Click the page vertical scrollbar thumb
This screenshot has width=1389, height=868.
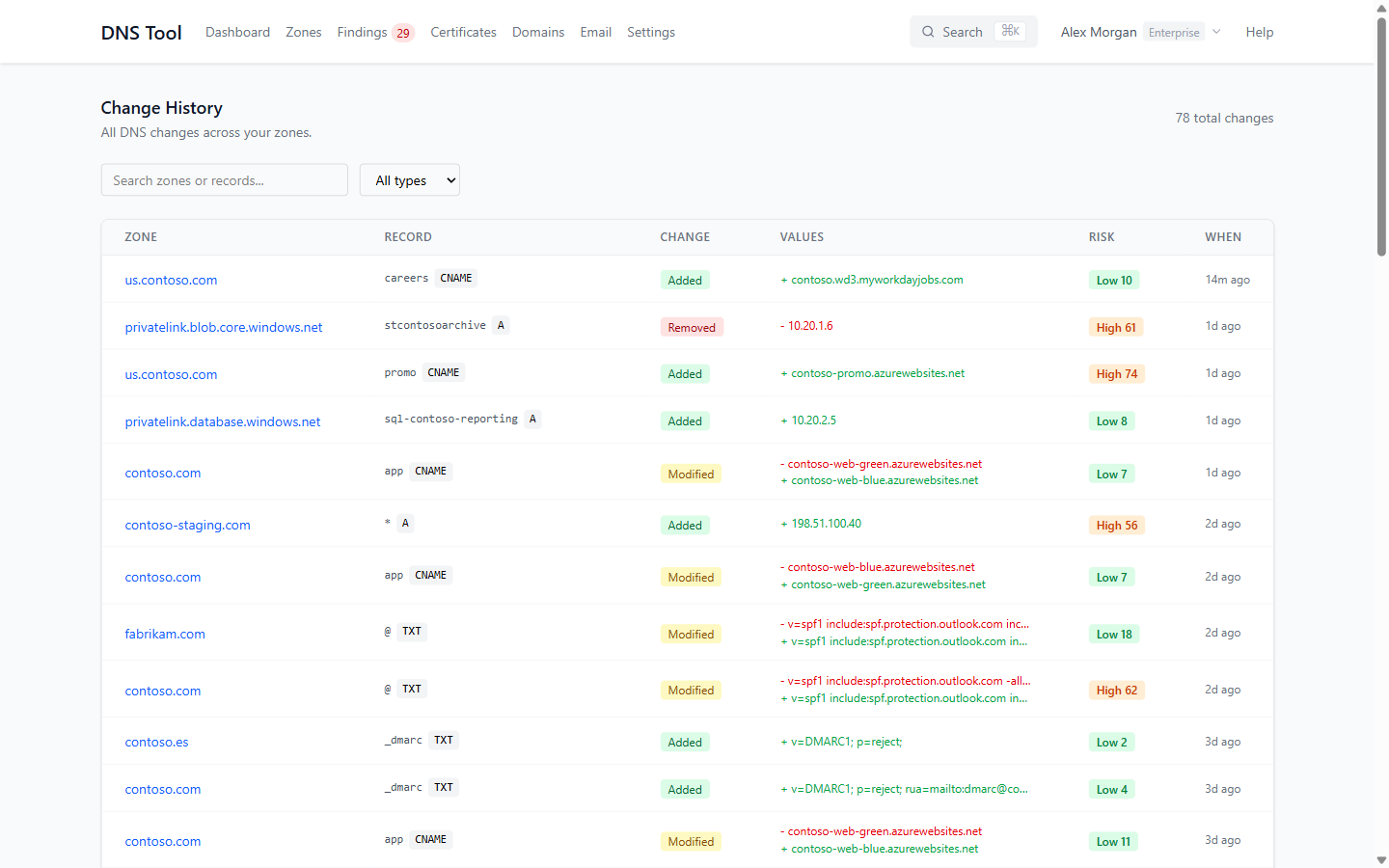pos(1381,135)
